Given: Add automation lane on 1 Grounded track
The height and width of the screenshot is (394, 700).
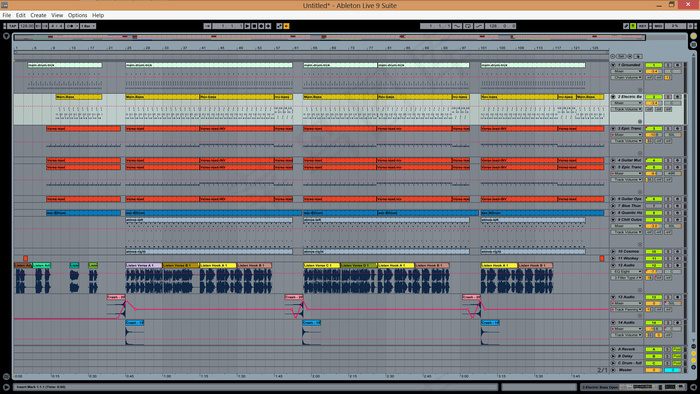Looking at the screenshot, I should tap(640, 90).
